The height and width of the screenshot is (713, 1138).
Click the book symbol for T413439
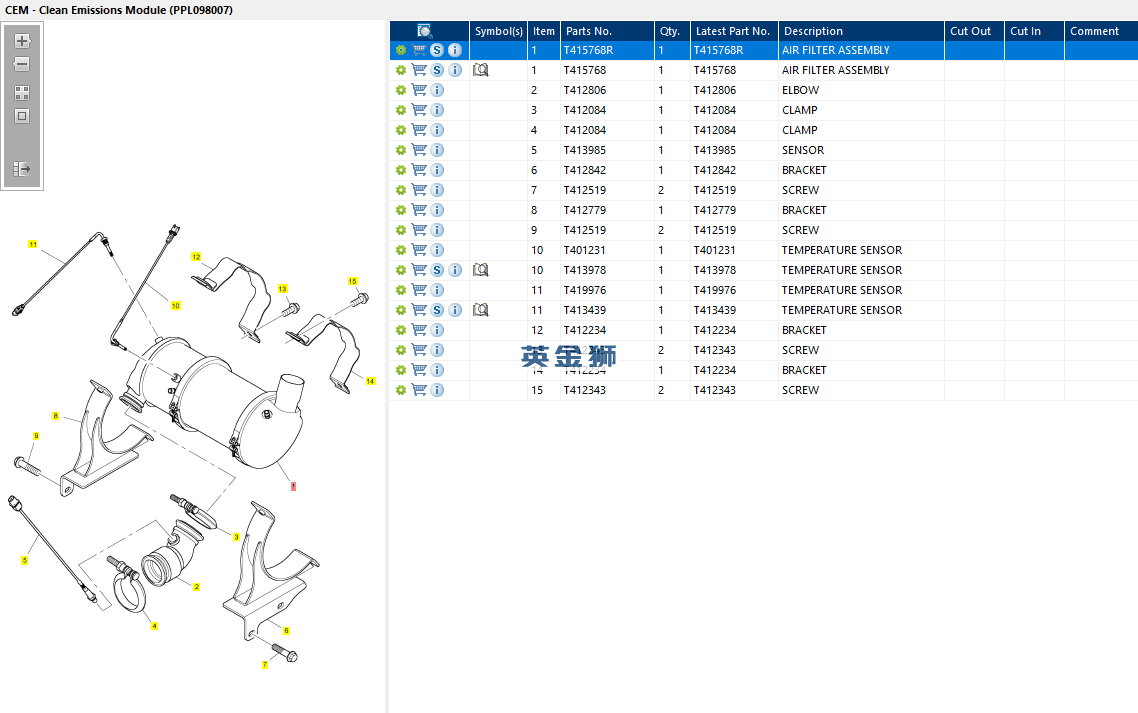[480, 310]
